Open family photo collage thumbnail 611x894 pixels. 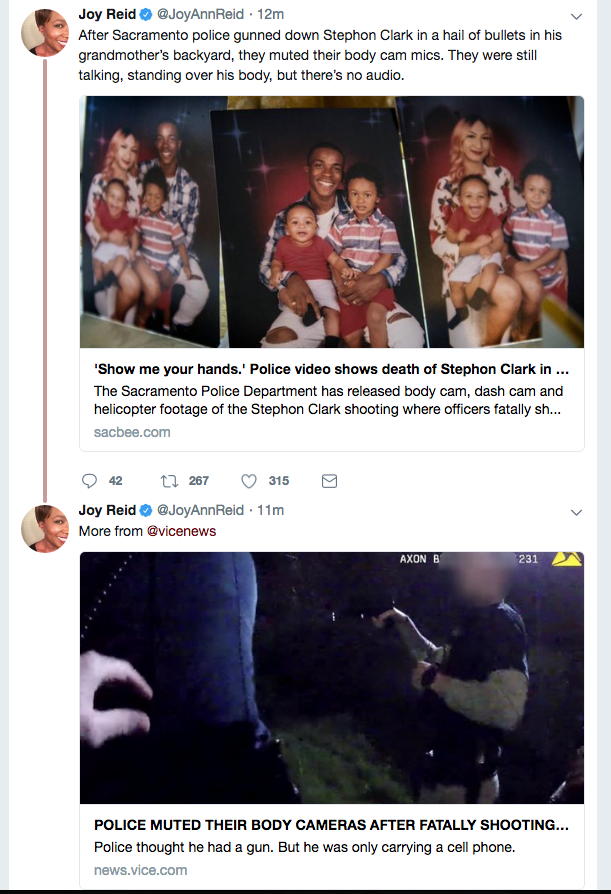[332, 222]
